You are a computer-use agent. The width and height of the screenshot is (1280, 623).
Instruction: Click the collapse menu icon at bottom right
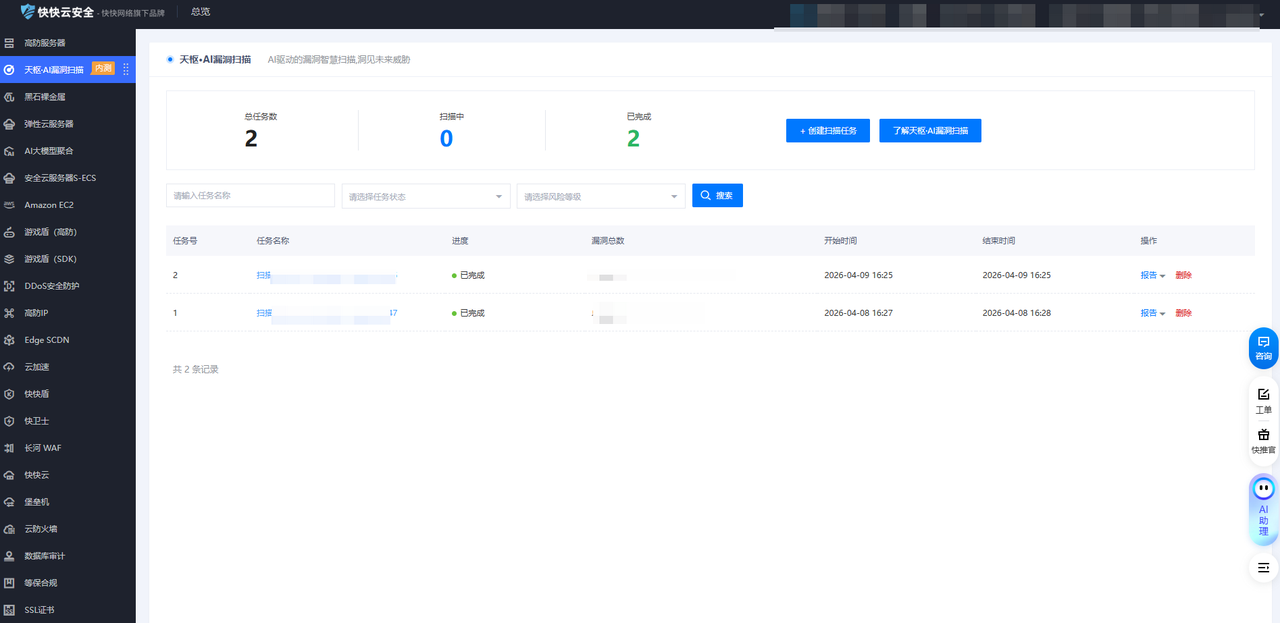[x=1263, y=567]
